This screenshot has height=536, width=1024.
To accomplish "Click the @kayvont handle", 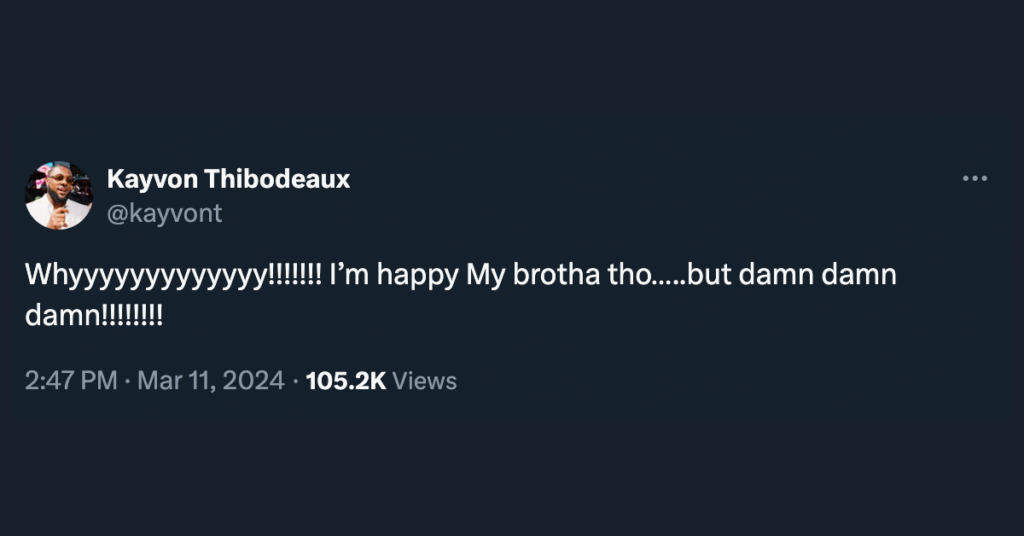I will [164, 213].
